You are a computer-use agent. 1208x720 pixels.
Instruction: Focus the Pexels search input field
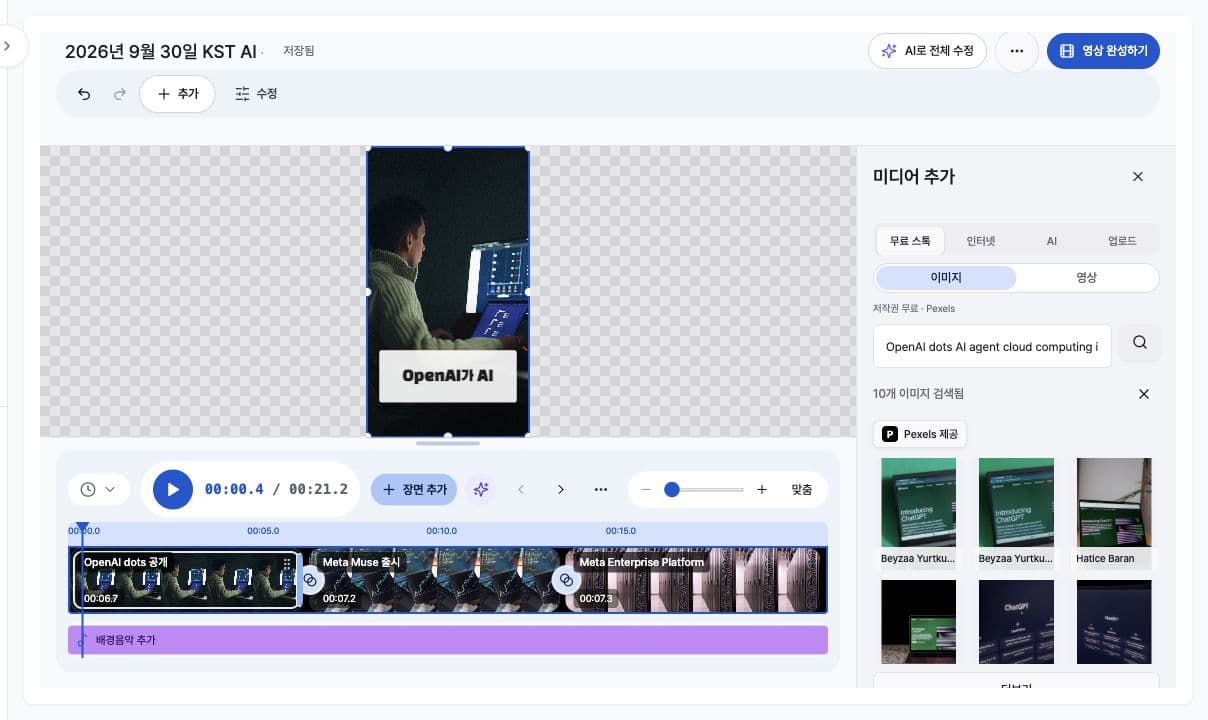click(992, 346)
